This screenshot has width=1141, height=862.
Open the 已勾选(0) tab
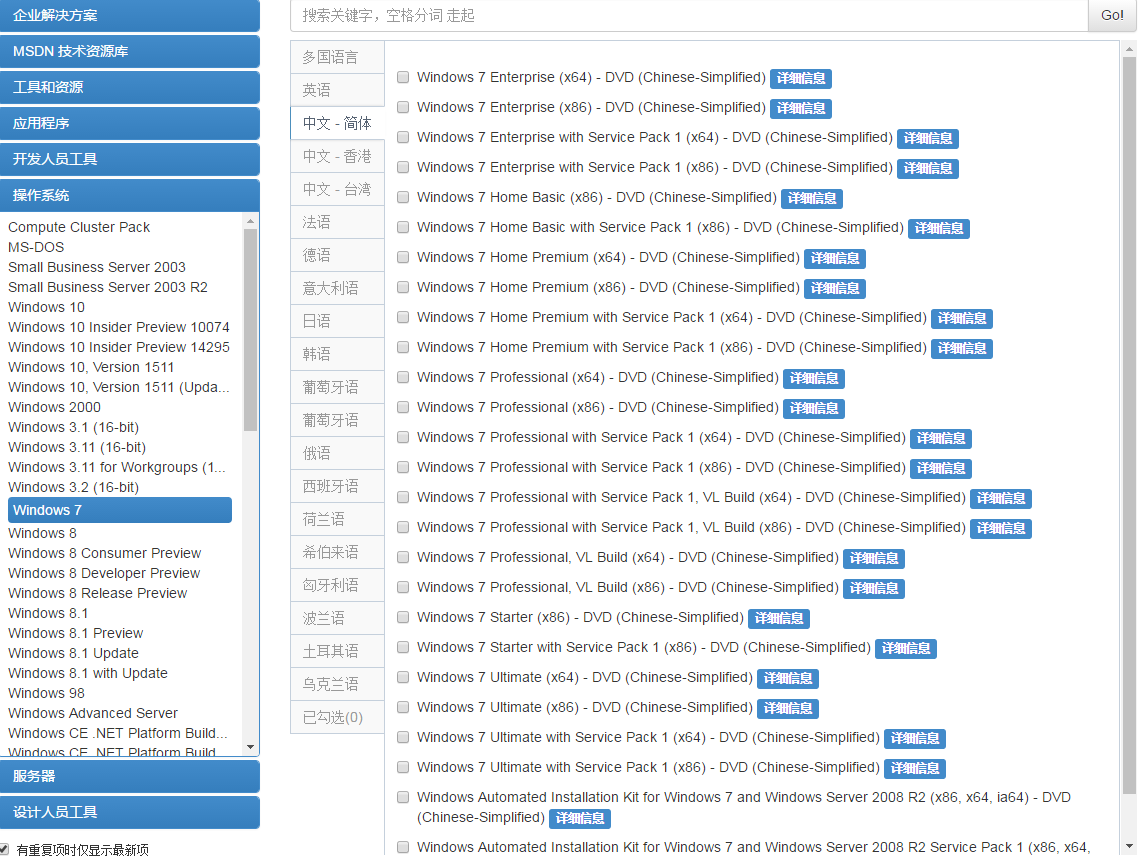click(x=337, y=717)
